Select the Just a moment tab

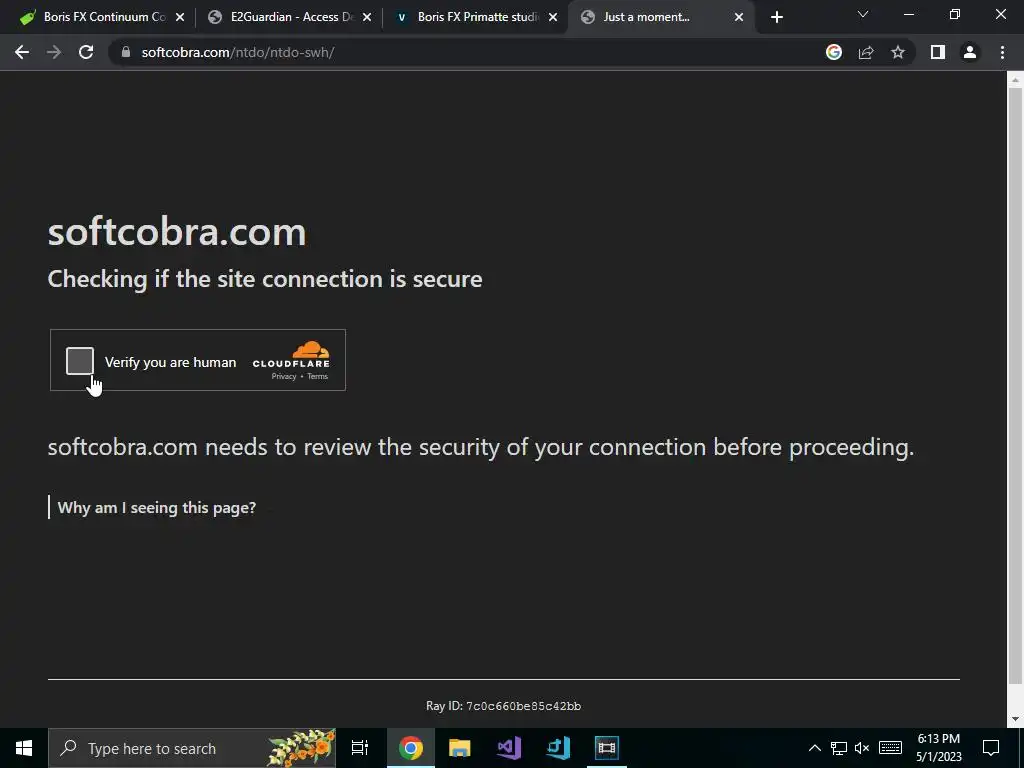[x=660, y=17]
